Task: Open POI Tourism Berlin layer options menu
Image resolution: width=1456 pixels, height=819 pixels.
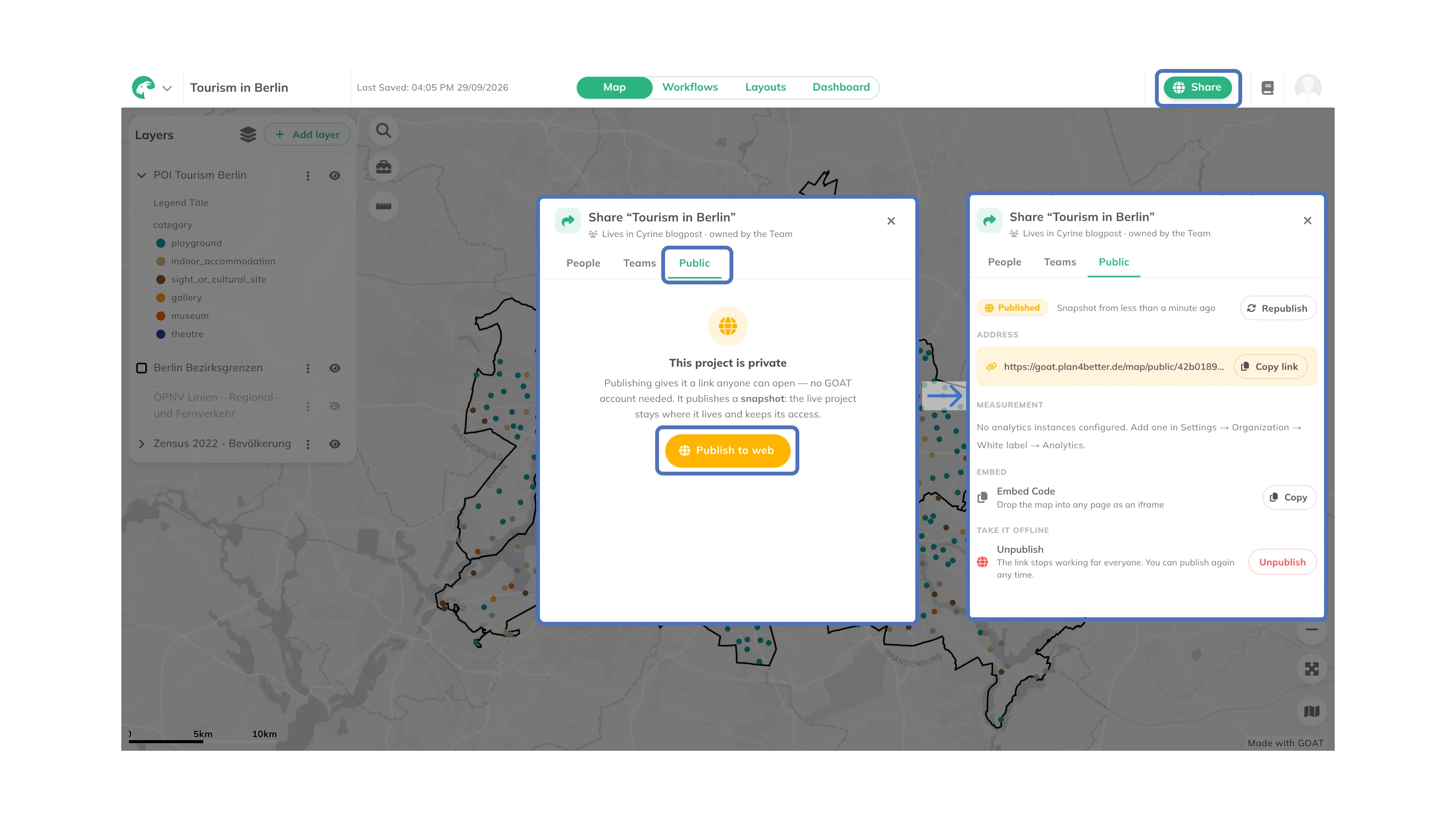Action: coord(308,176)
